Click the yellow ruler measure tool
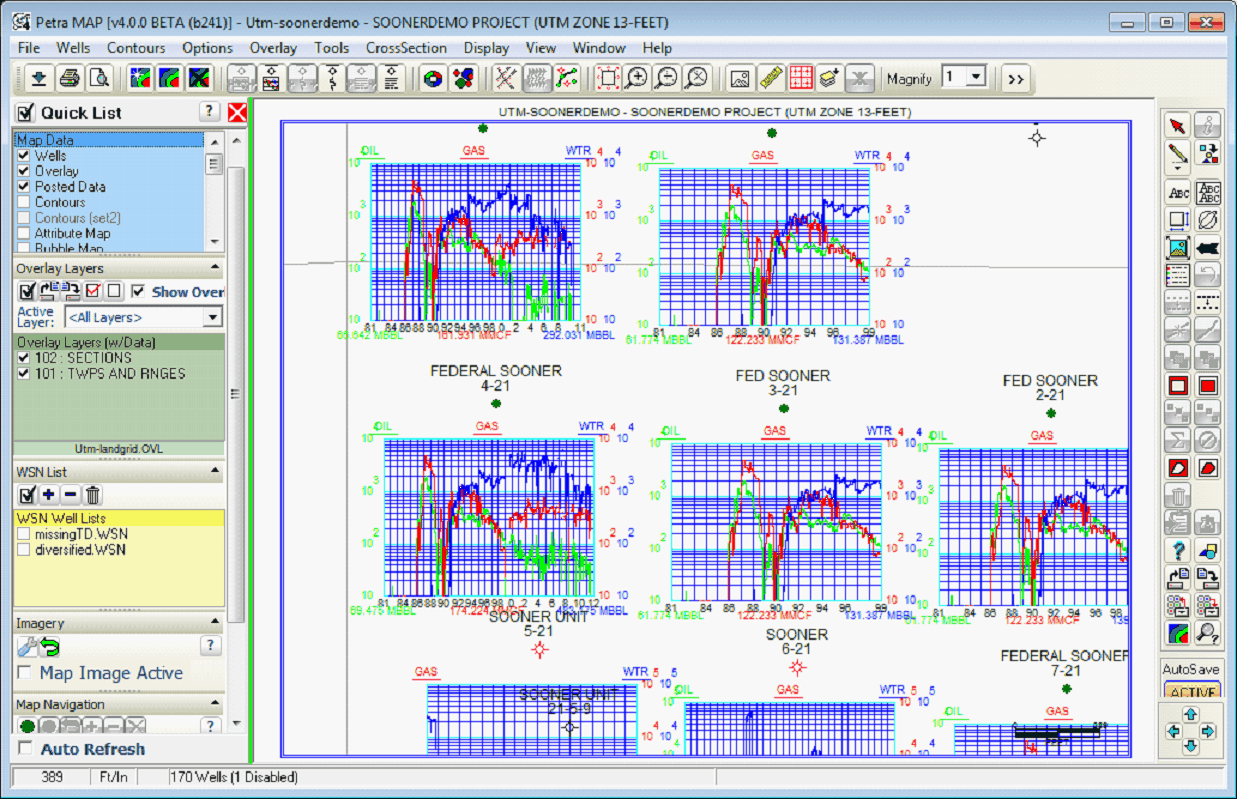Image resolution: width=1238 pixels, height=800 pixels. 771,78
